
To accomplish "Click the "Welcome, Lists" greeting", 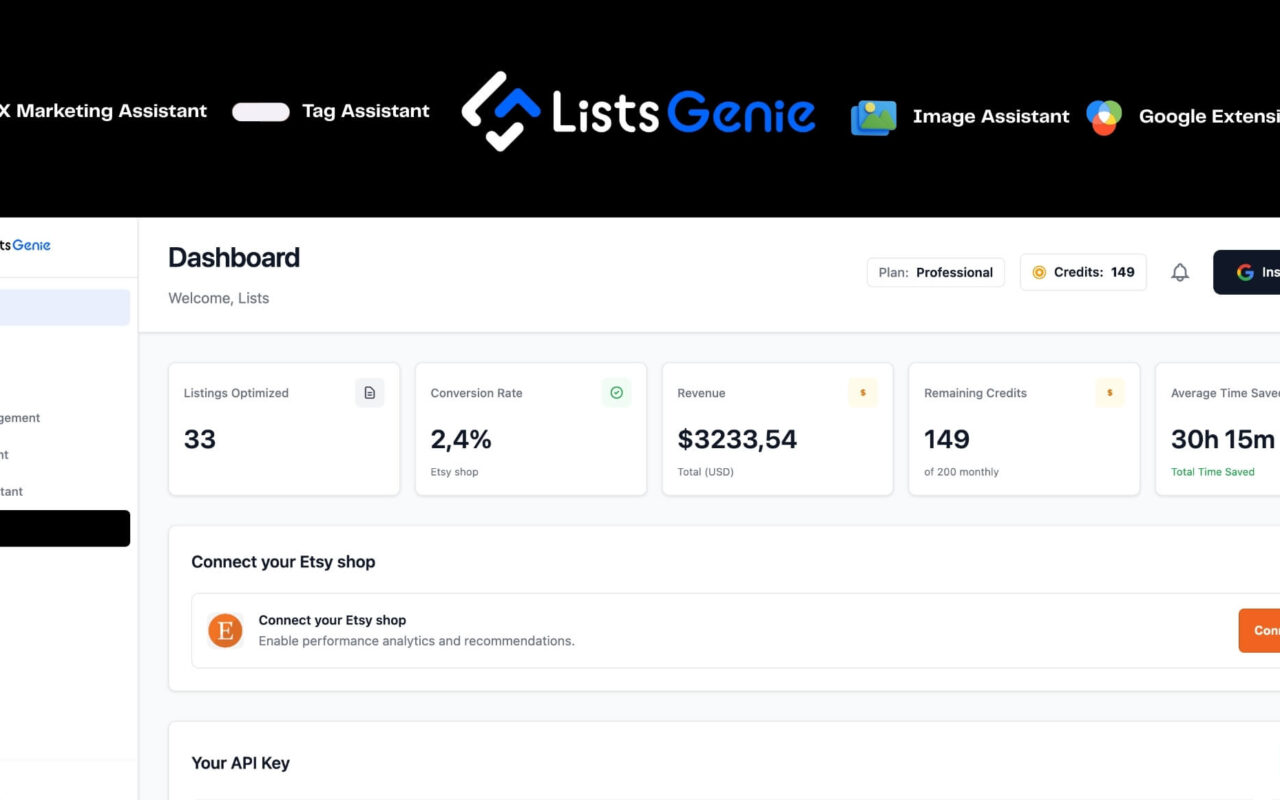I will (218, 298).
